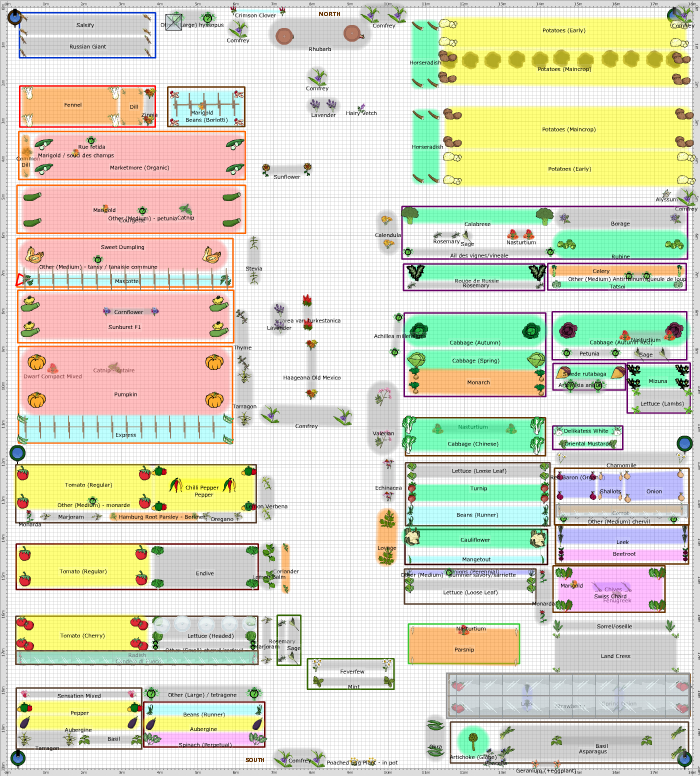Click the 'Endive' label
This screenshot has height=776, width=700.
204,573
